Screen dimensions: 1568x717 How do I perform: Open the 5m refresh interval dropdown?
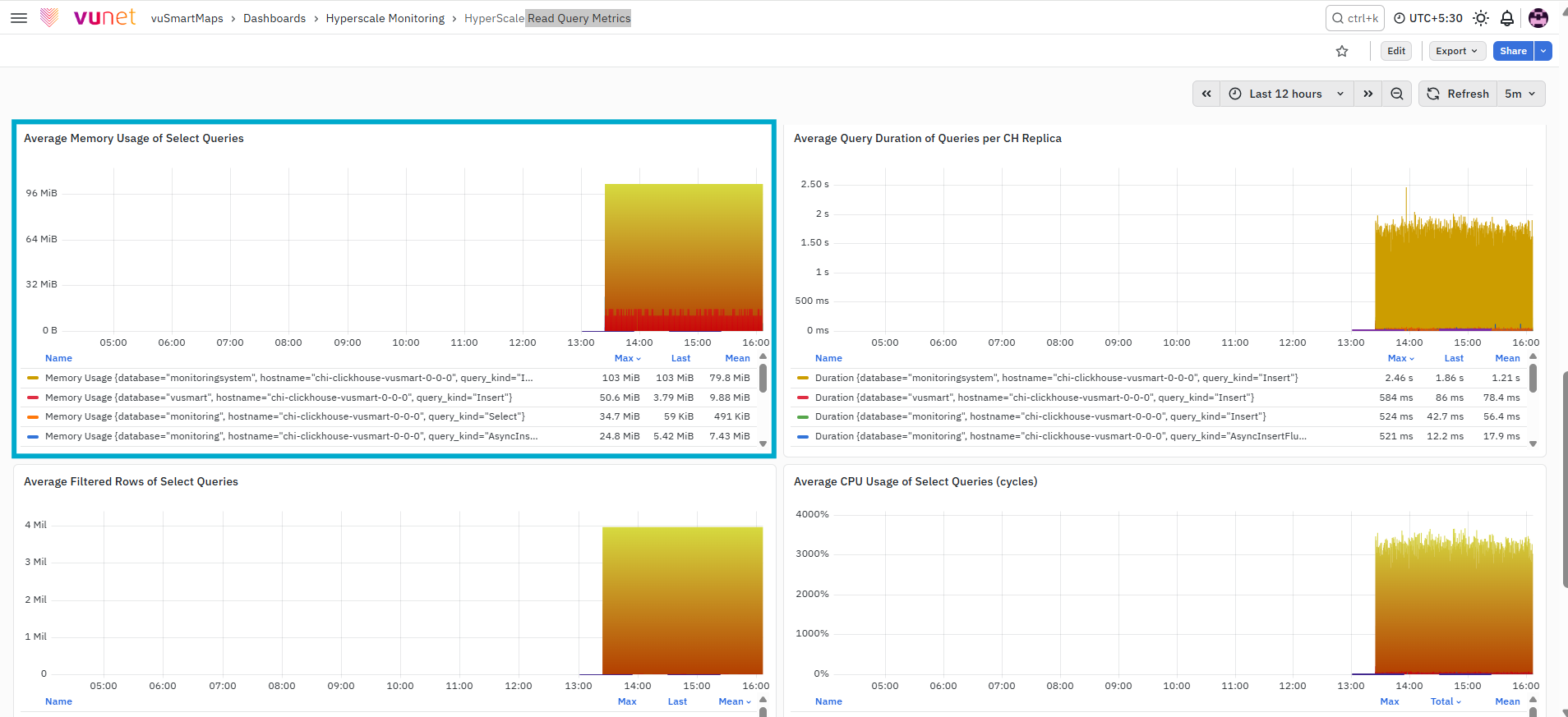pos(1520,94)
